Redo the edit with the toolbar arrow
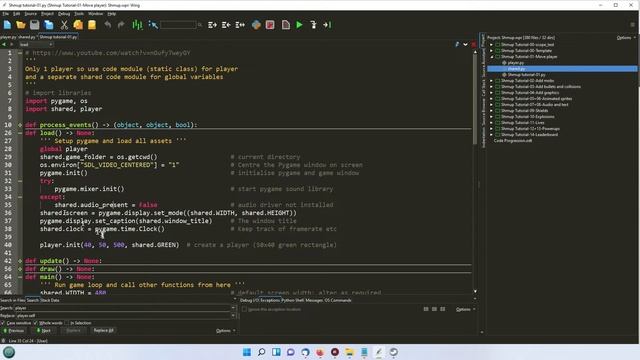640x360 pixels. 121,25
